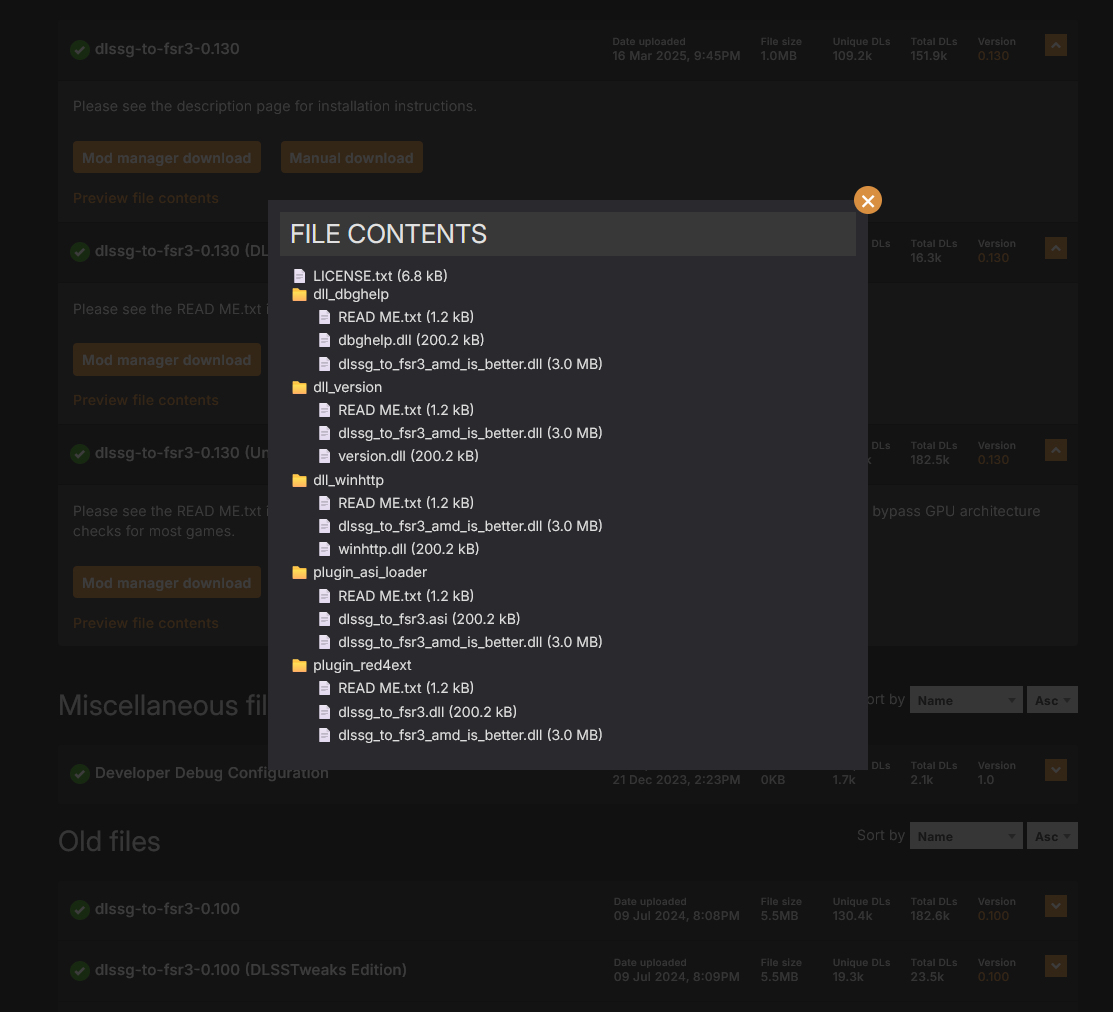The height and width of the screenshot is (1012, 1113).
Task: Select the dlssg_to_fsr3.asi file entry
Action: 428,619
